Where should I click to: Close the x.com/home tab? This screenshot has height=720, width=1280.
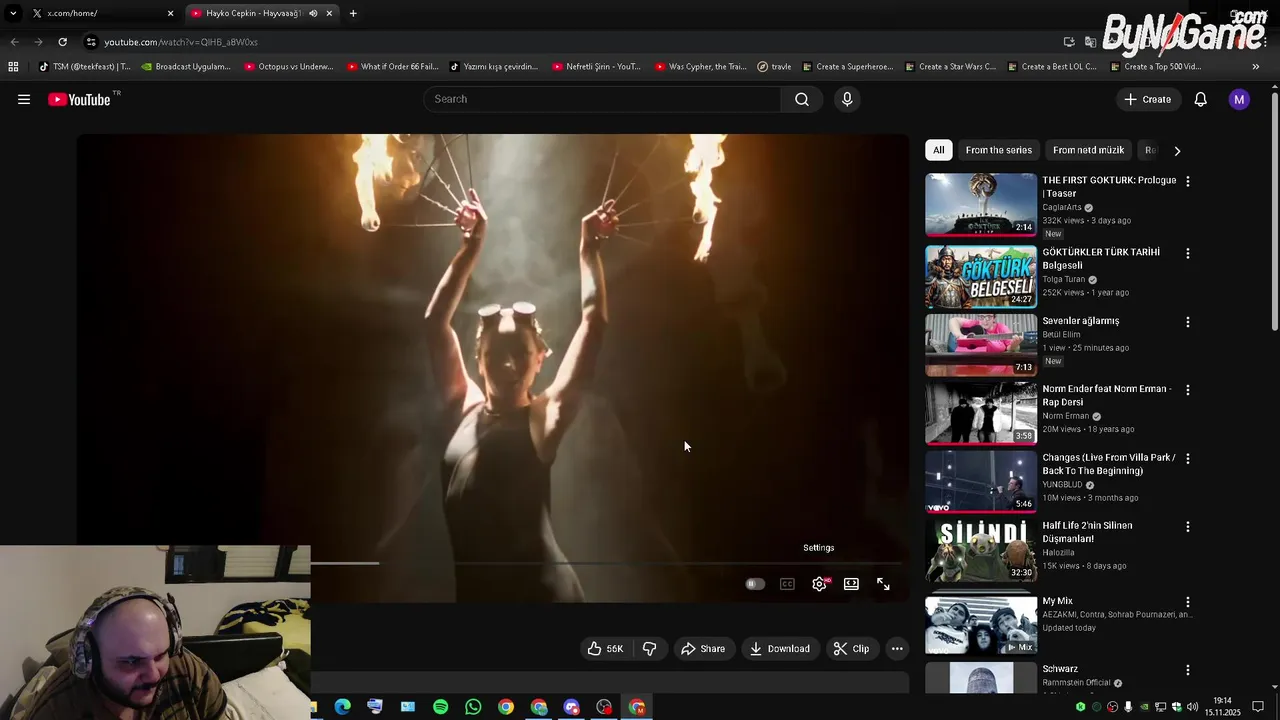pos(170,13)
